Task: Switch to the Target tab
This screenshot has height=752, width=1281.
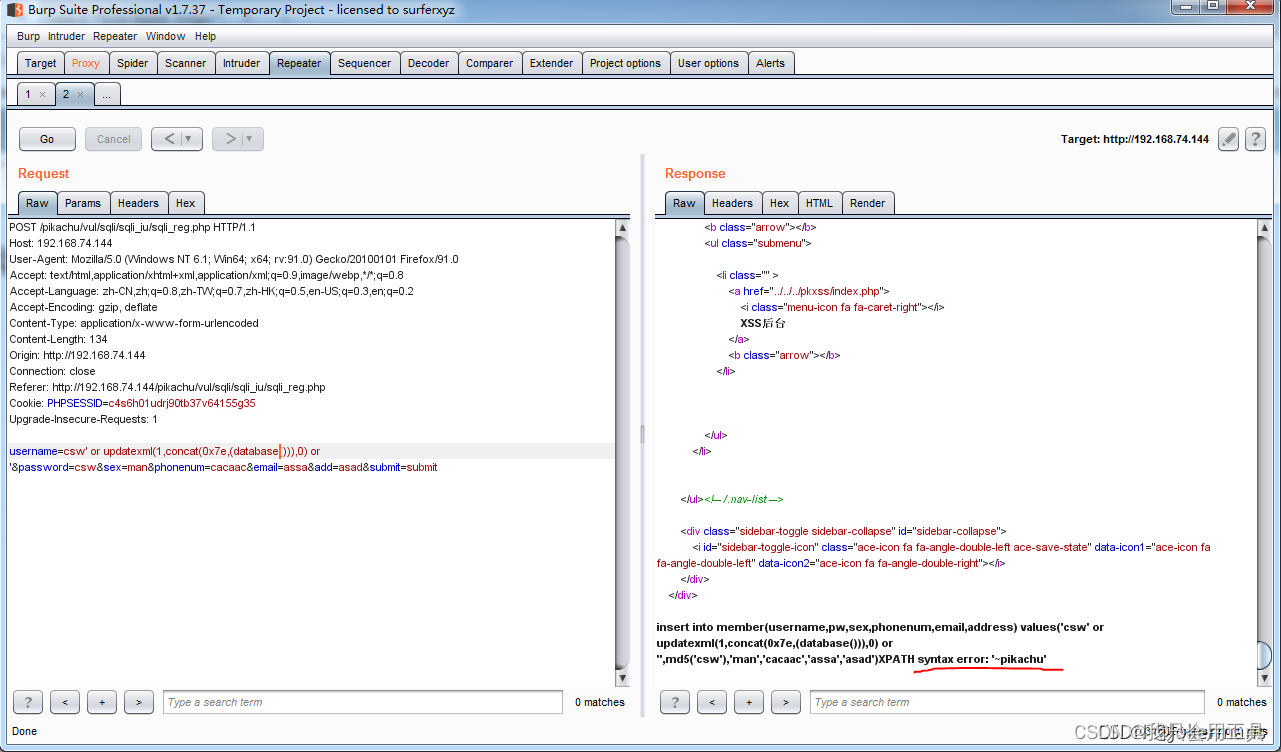Action: pos(41,63)
